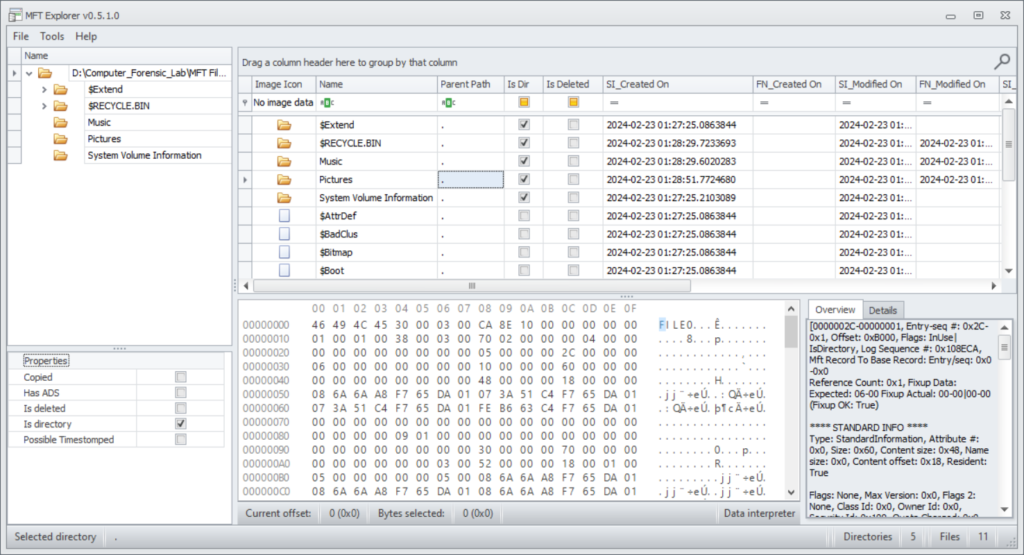Toggle Is directory property checkbox
Image resolution: width=1024 pixels, height=555 pixels.
(181, 424)
